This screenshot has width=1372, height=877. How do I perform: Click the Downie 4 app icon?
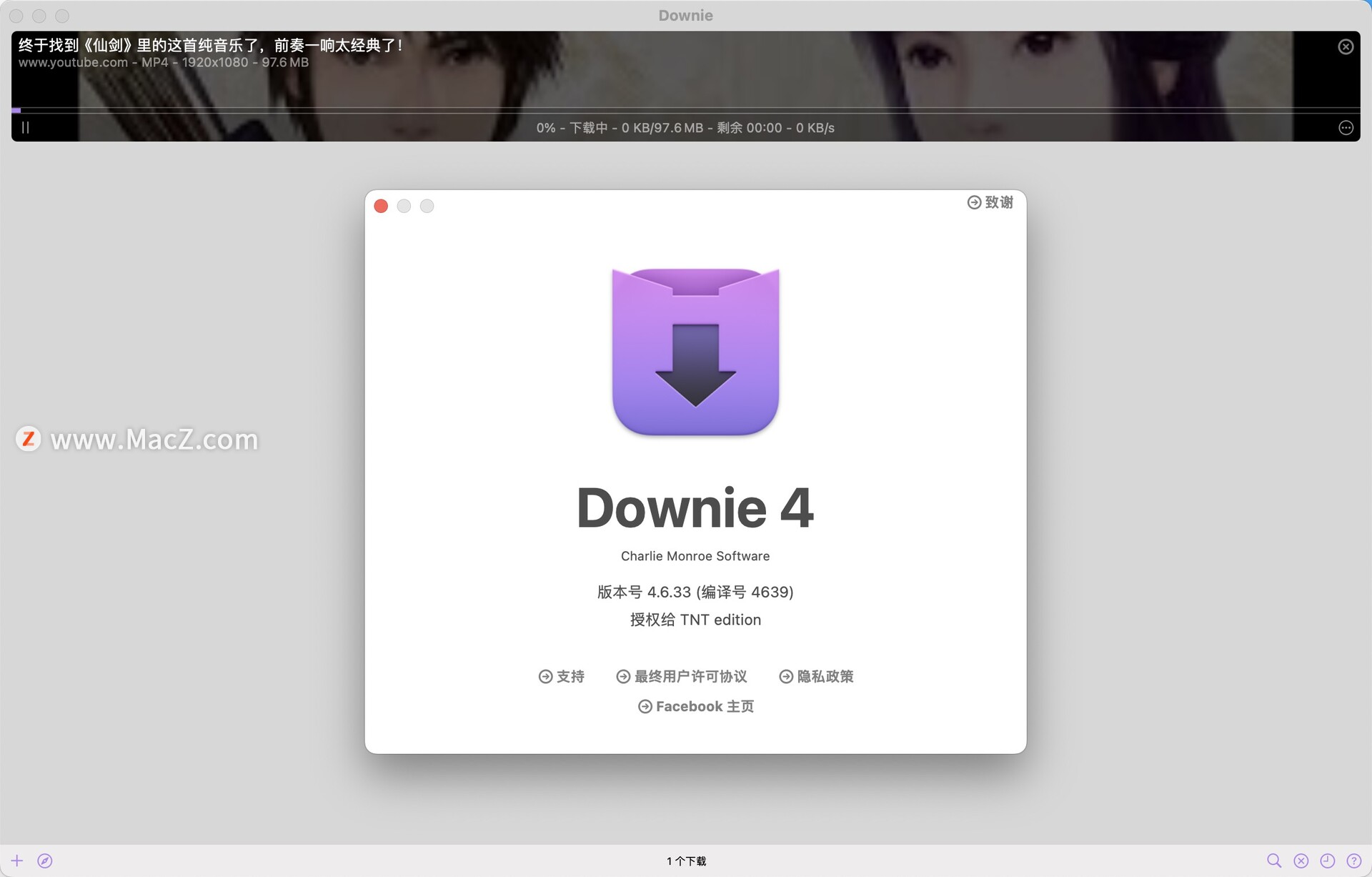click(x=695, y=352)
